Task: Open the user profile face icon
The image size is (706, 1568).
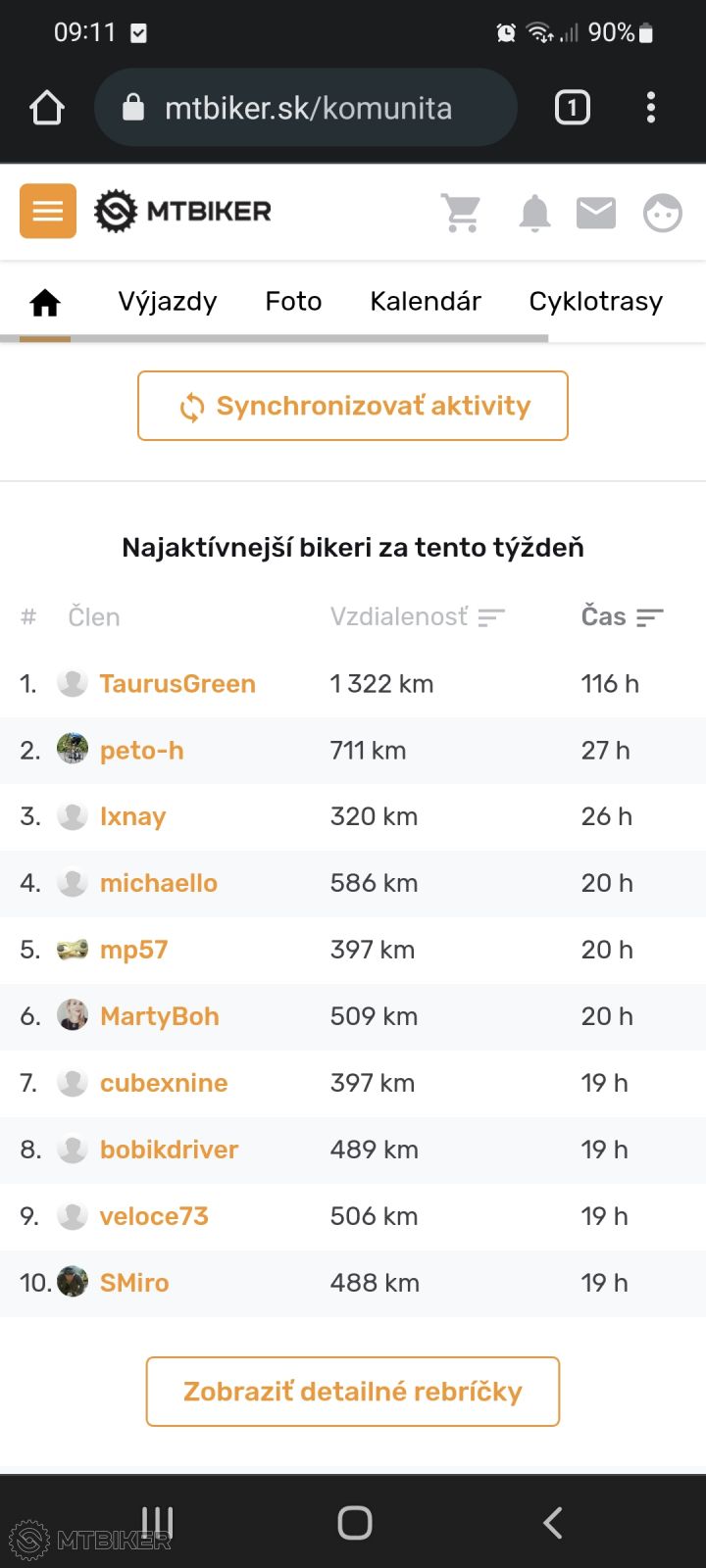Action: [x=662, y=212]
